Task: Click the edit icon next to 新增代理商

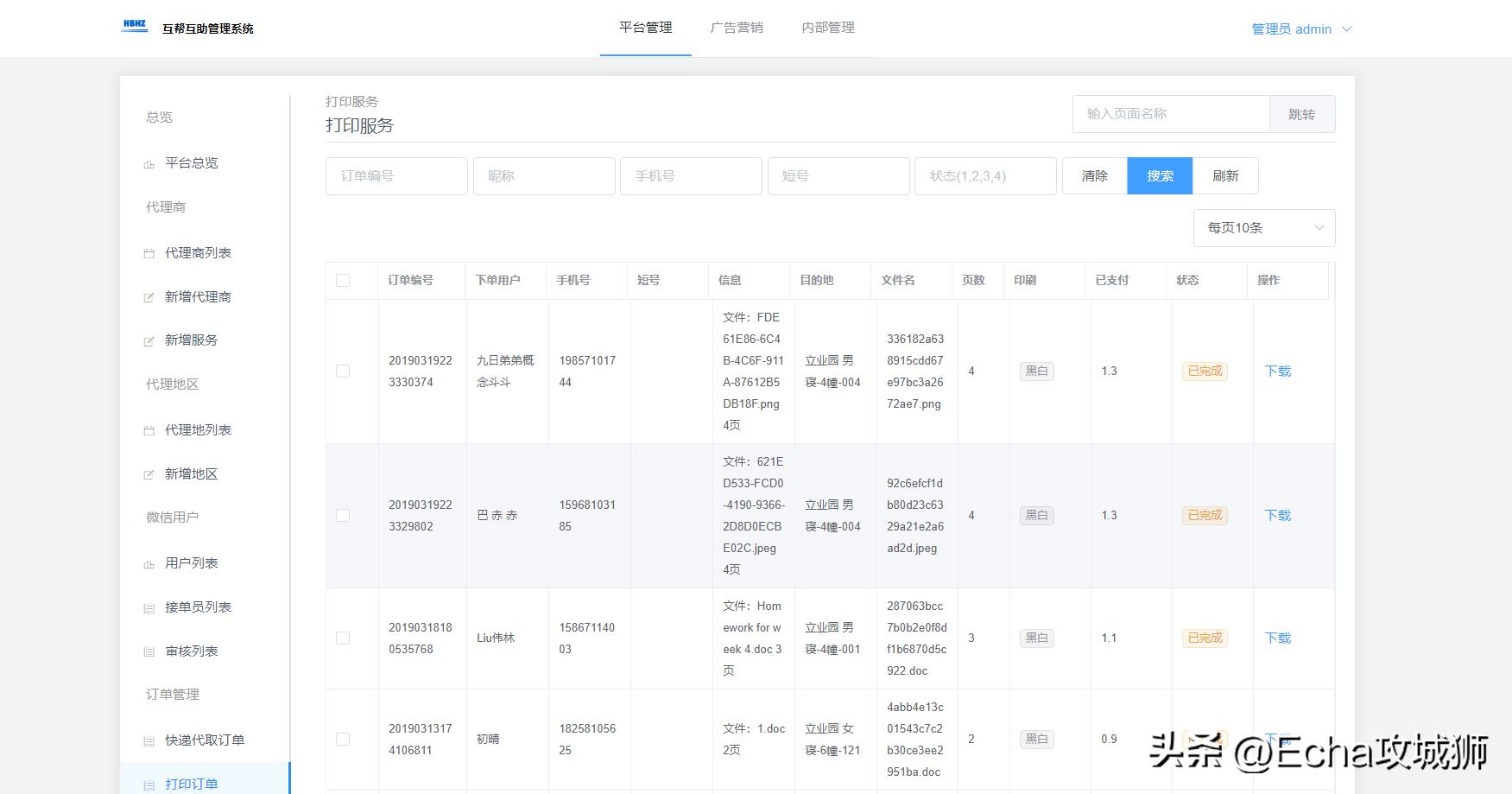Action: click(149, 296)
